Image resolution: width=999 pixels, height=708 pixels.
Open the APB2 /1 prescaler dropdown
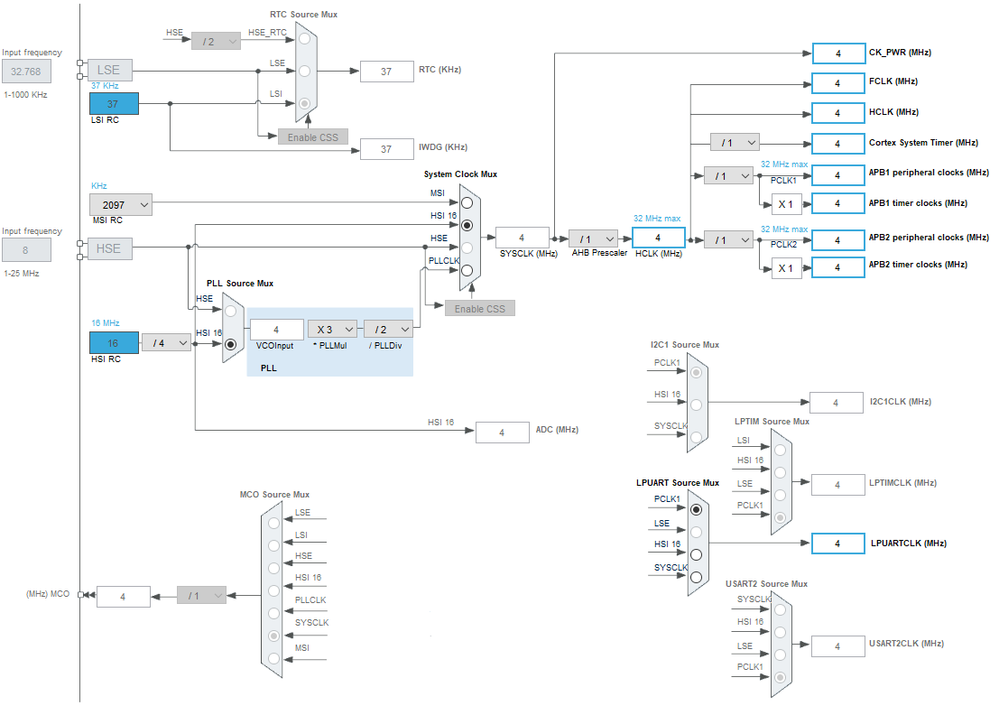(728, 240)
